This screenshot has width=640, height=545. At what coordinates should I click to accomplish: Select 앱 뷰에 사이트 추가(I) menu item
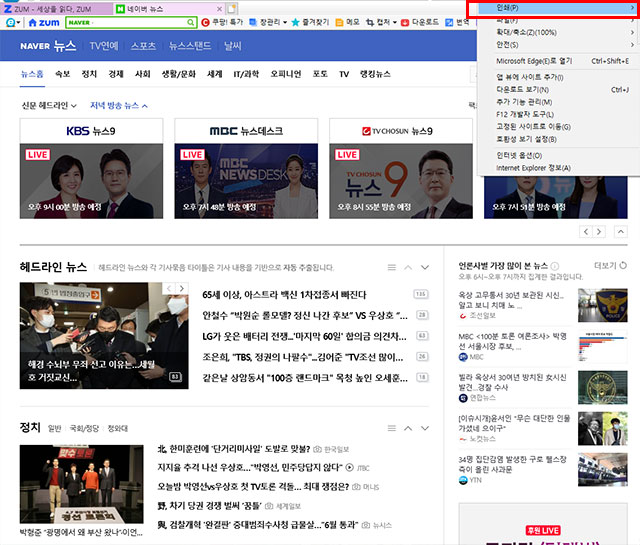pos(557,77)
